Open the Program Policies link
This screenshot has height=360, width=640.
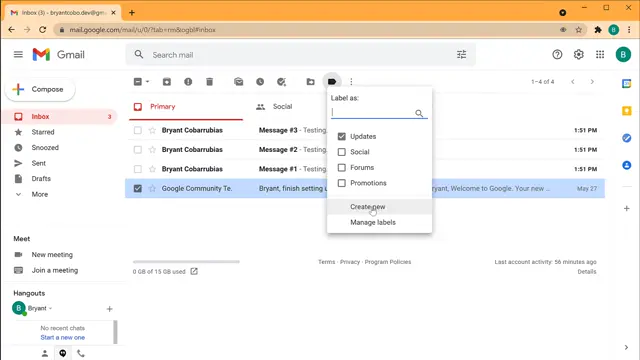click(388, 262)
